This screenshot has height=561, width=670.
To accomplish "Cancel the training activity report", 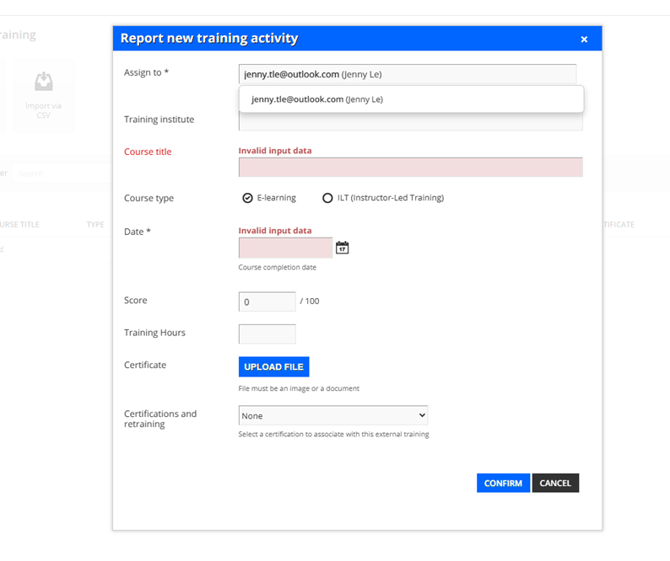I will pos(555,483).
